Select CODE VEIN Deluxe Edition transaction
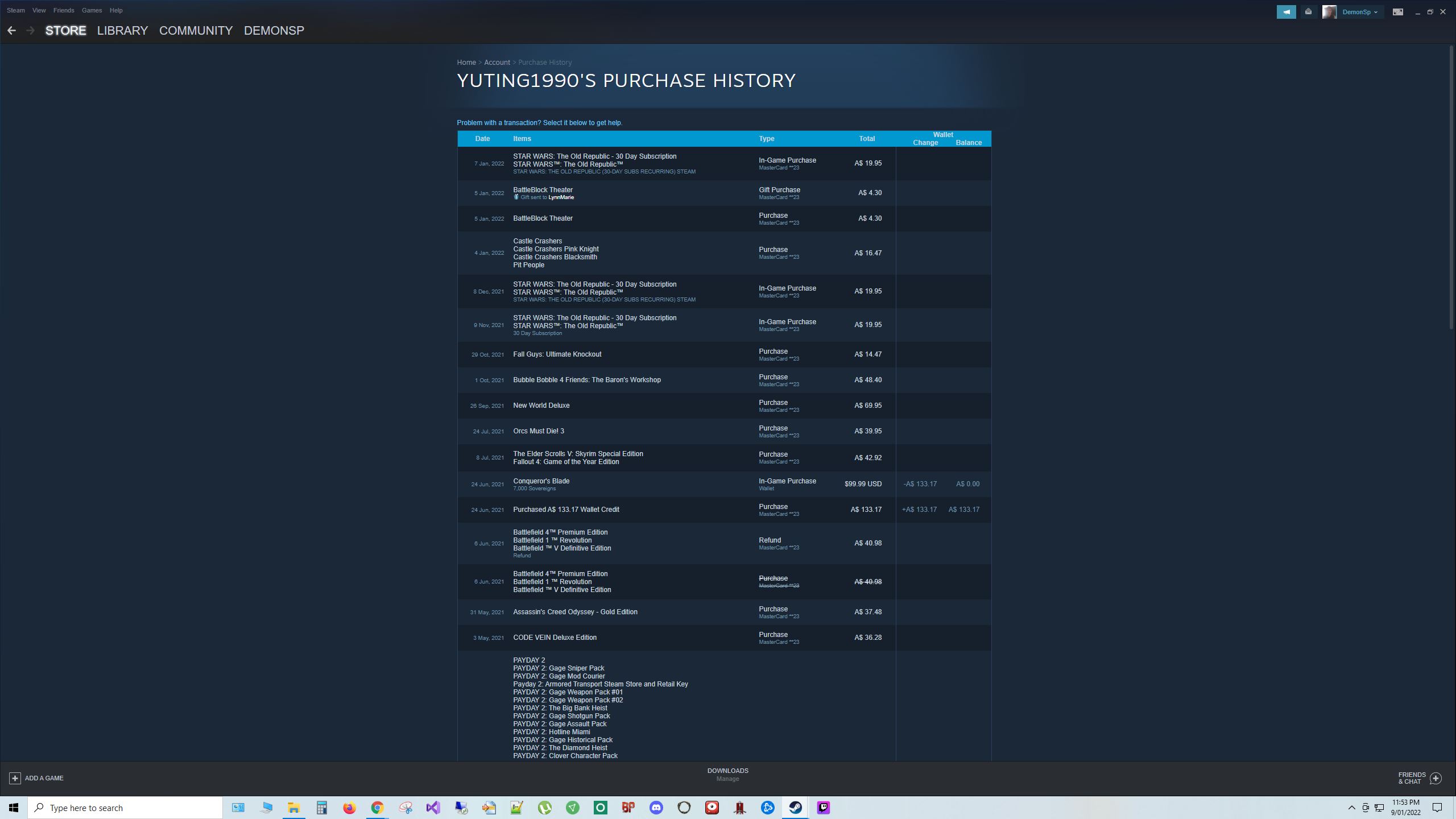This screenshot has height=819, width=1456. click(x=724, y=638)
